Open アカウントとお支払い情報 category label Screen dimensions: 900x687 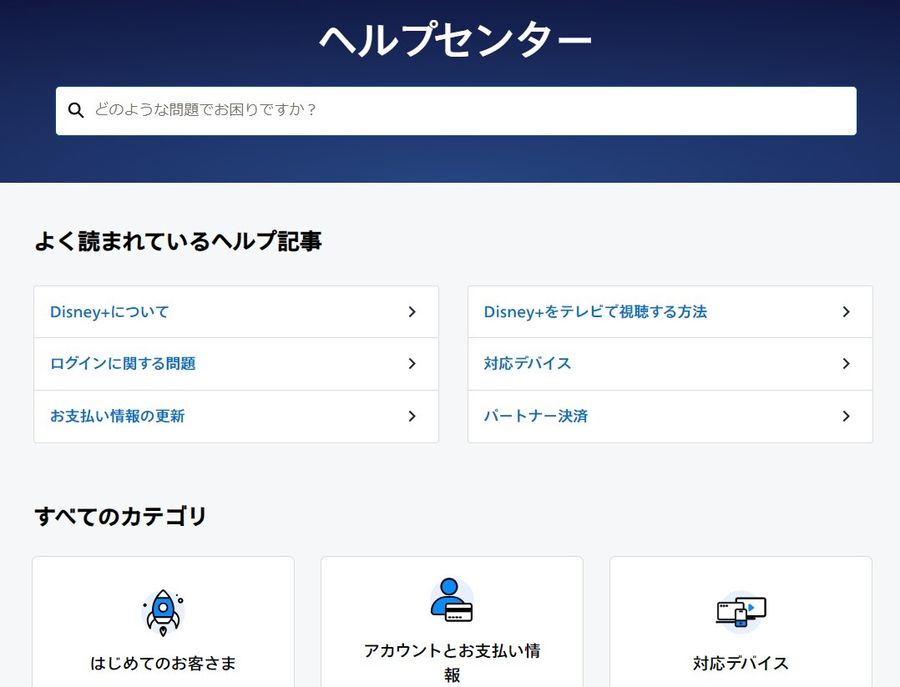[452, 662]
